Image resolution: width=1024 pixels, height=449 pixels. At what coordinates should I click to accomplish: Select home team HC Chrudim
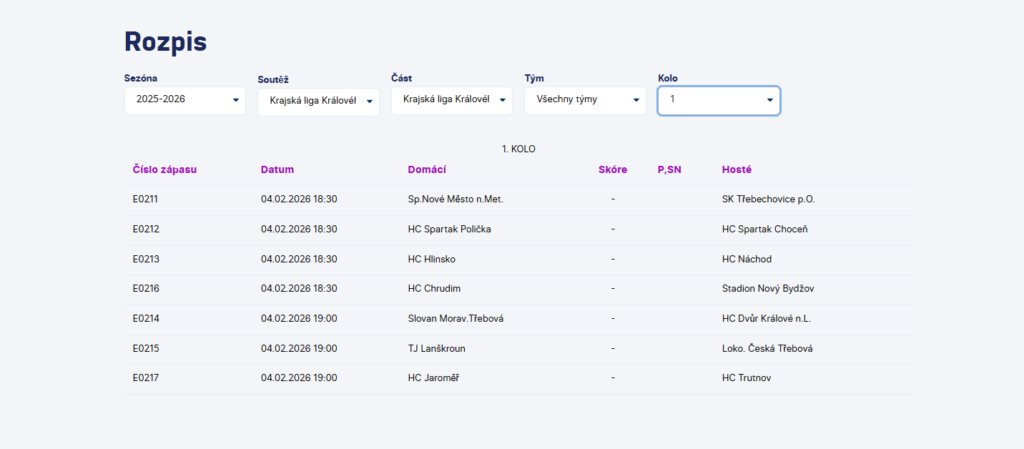(x=436, y=289)
